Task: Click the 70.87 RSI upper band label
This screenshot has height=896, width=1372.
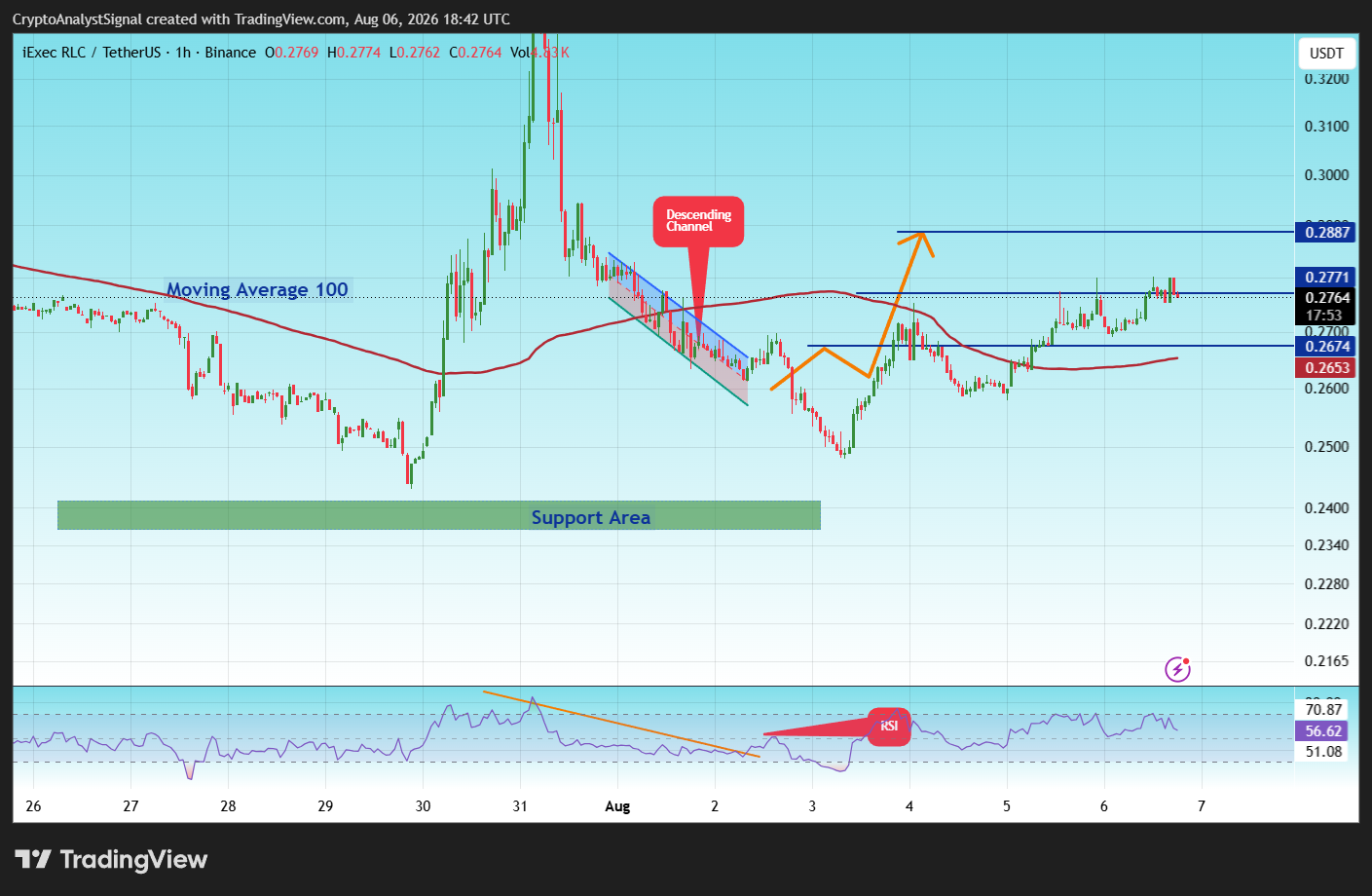Action: pos(1323,710)
